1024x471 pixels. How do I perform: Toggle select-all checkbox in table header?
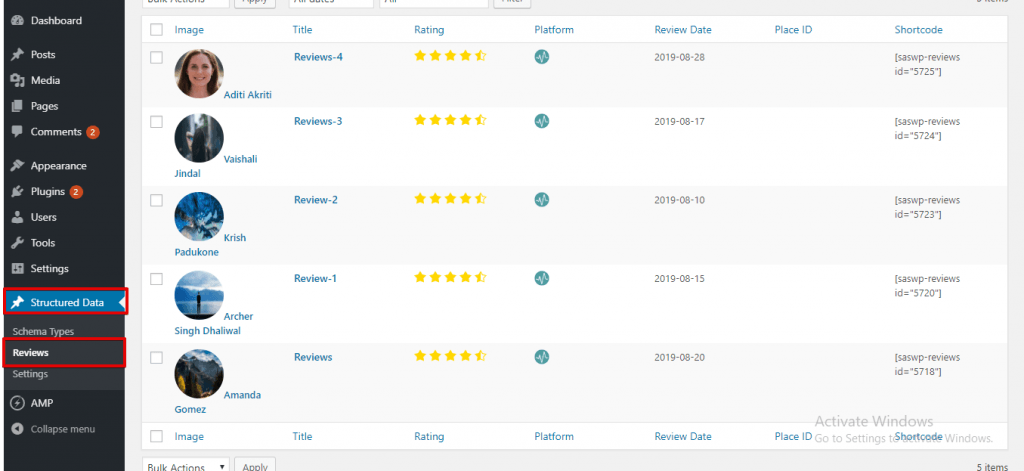(156, 29)
